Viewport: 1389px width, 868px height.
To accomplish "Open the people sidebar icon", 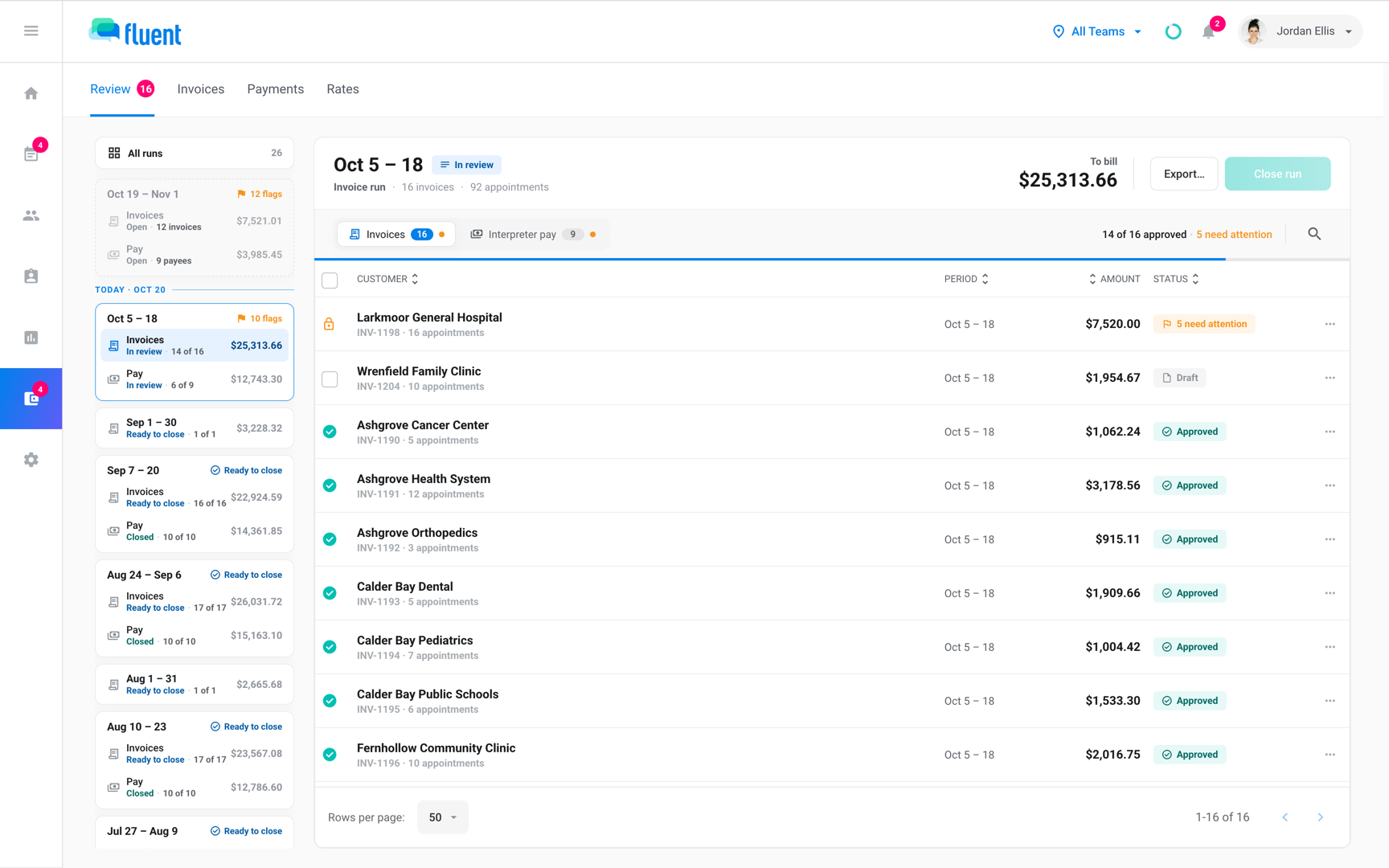I will 31,215.
